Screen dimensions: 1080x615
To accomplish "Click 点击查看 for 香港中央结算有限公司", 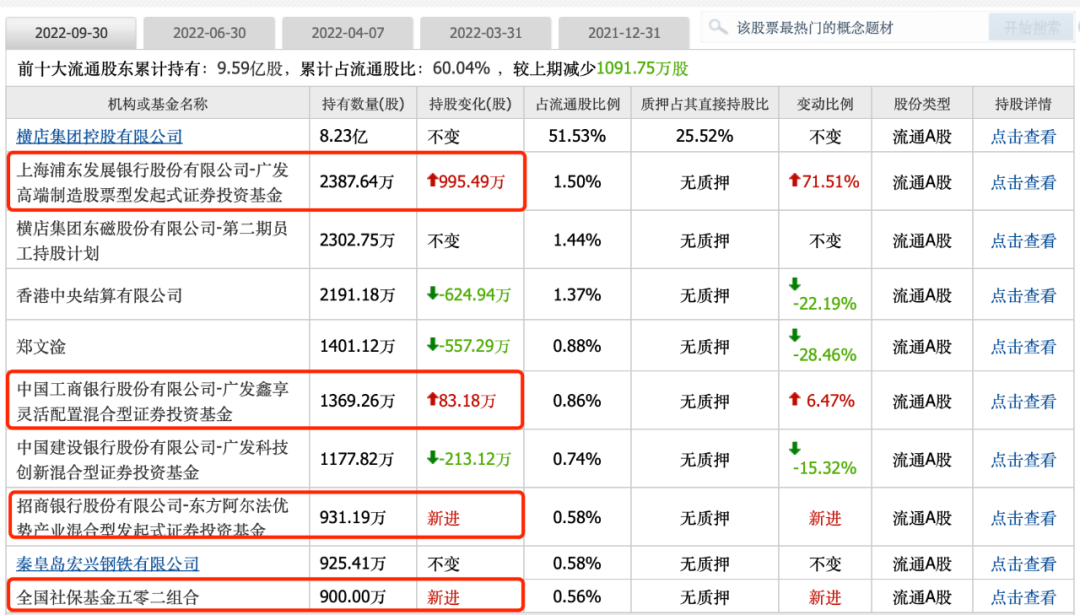I will tap(1023, 295).
